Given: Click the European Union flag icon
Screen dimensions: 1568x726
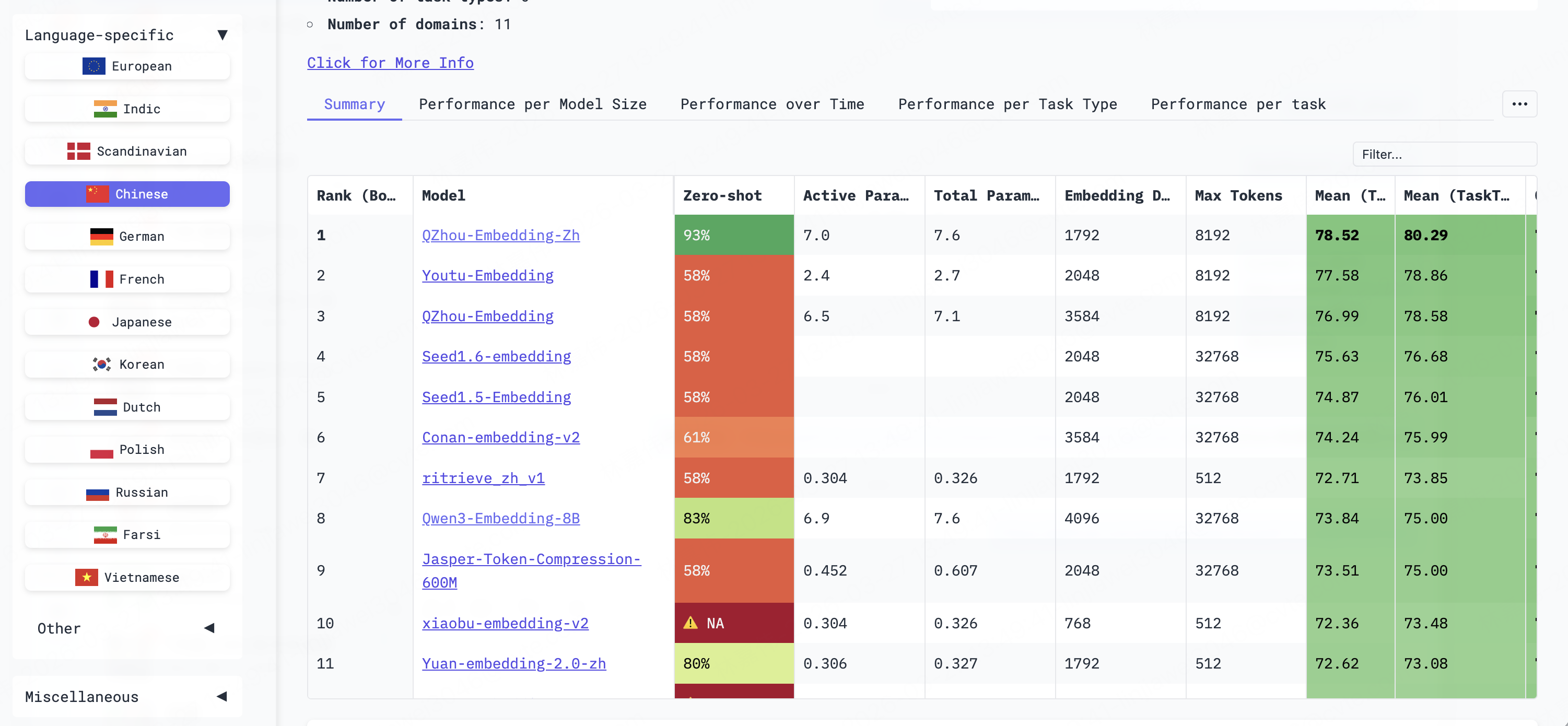Looking at the screenshot, I should coord(93,66).
